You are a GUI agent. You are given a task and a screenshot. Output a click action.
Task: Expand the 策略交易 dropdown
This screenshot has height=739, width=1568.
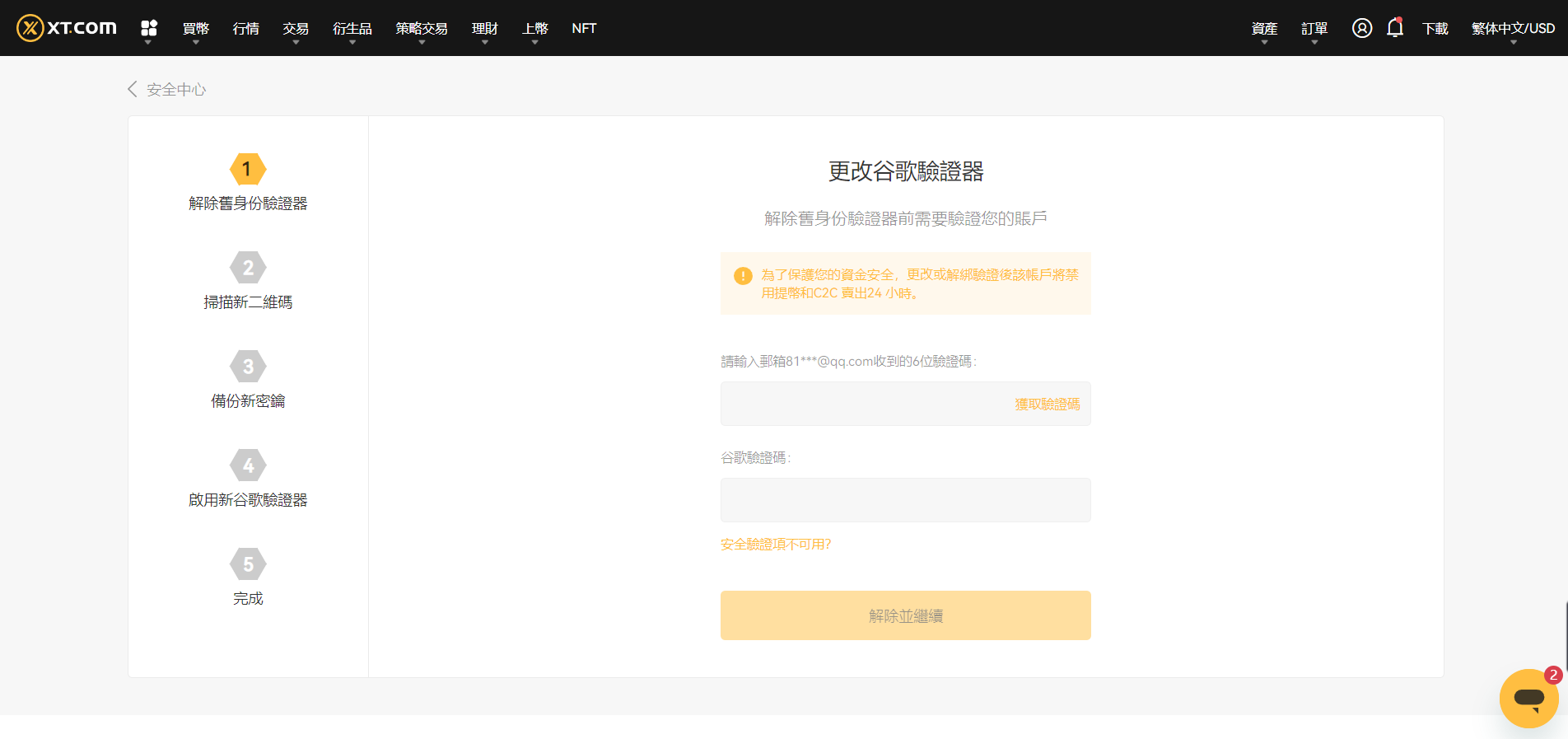[x=422, y=28]
